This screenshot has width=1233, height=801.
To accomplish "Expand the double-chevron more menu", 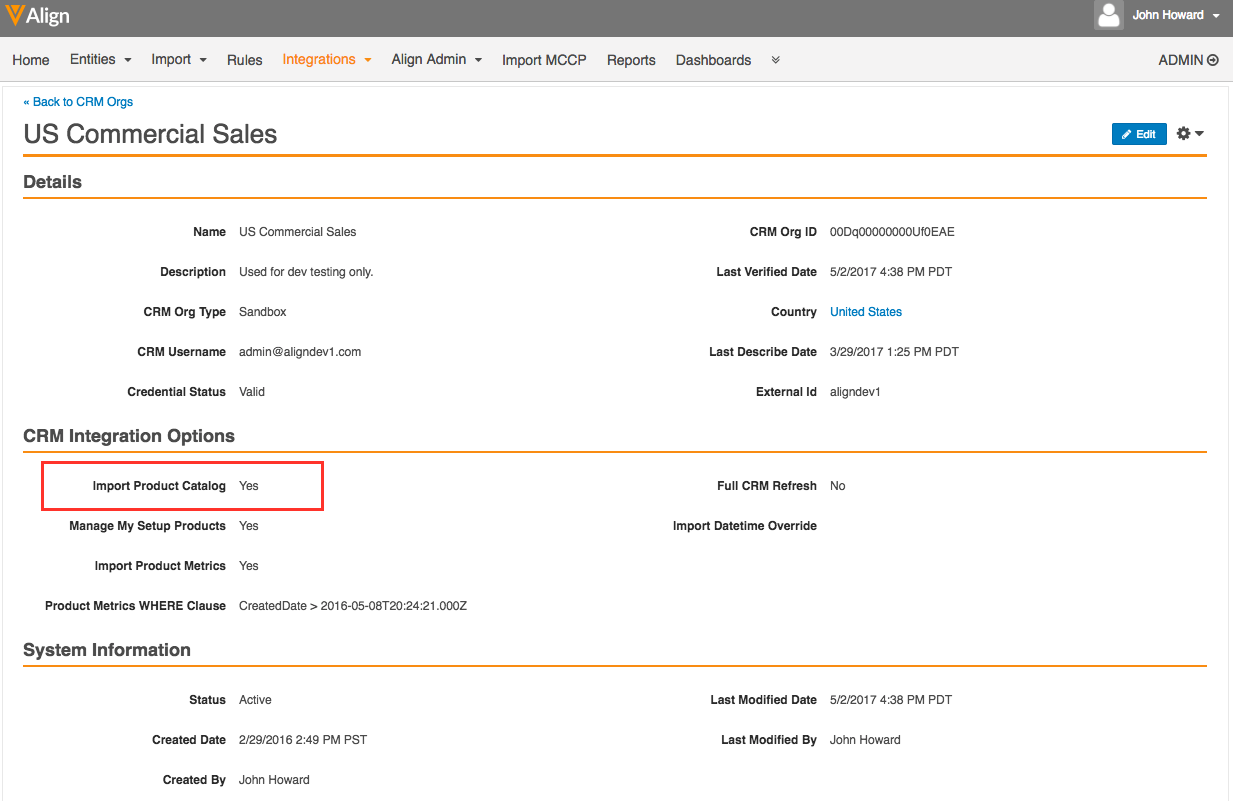I will [x=775, y=60].
